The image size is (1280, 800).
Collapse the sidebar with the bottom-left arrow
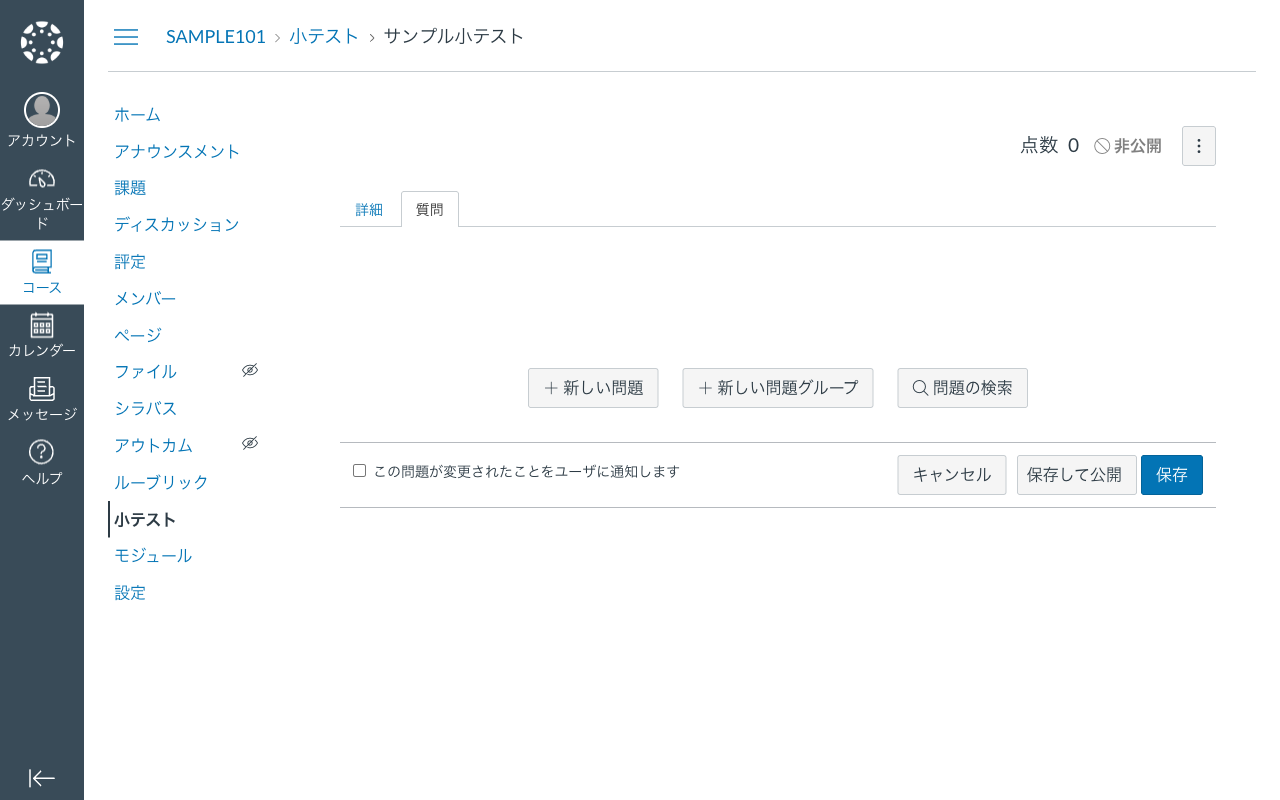point(41,778)
